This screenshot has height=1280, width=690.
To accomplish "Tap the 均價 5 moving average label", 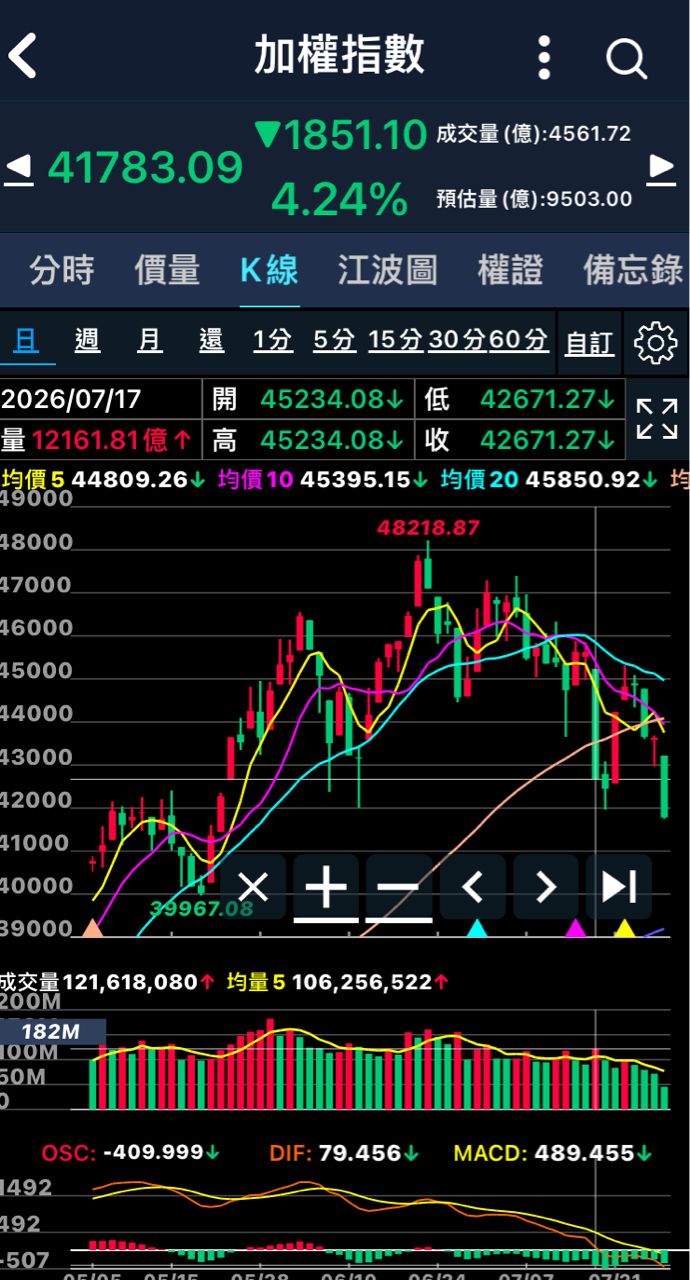I will pyautogui.click(x=103, y=480).
